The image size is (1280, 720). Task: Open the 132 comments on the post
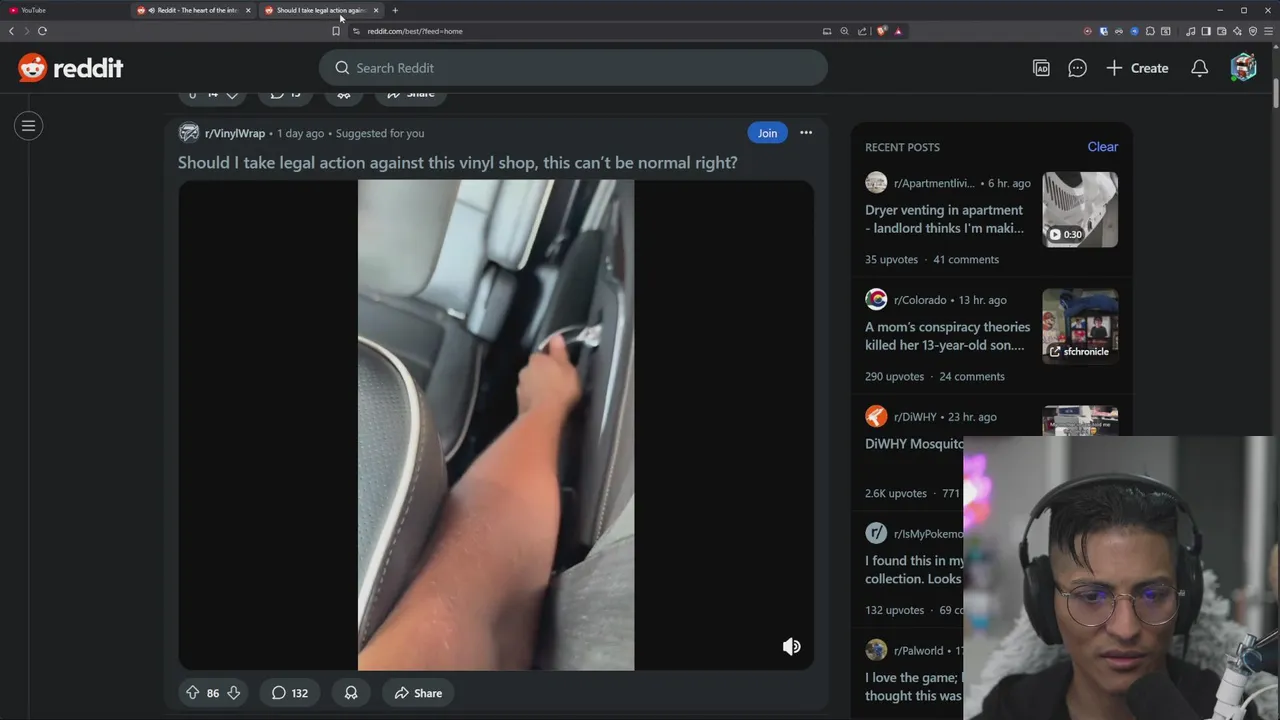(x=290, y=693)
